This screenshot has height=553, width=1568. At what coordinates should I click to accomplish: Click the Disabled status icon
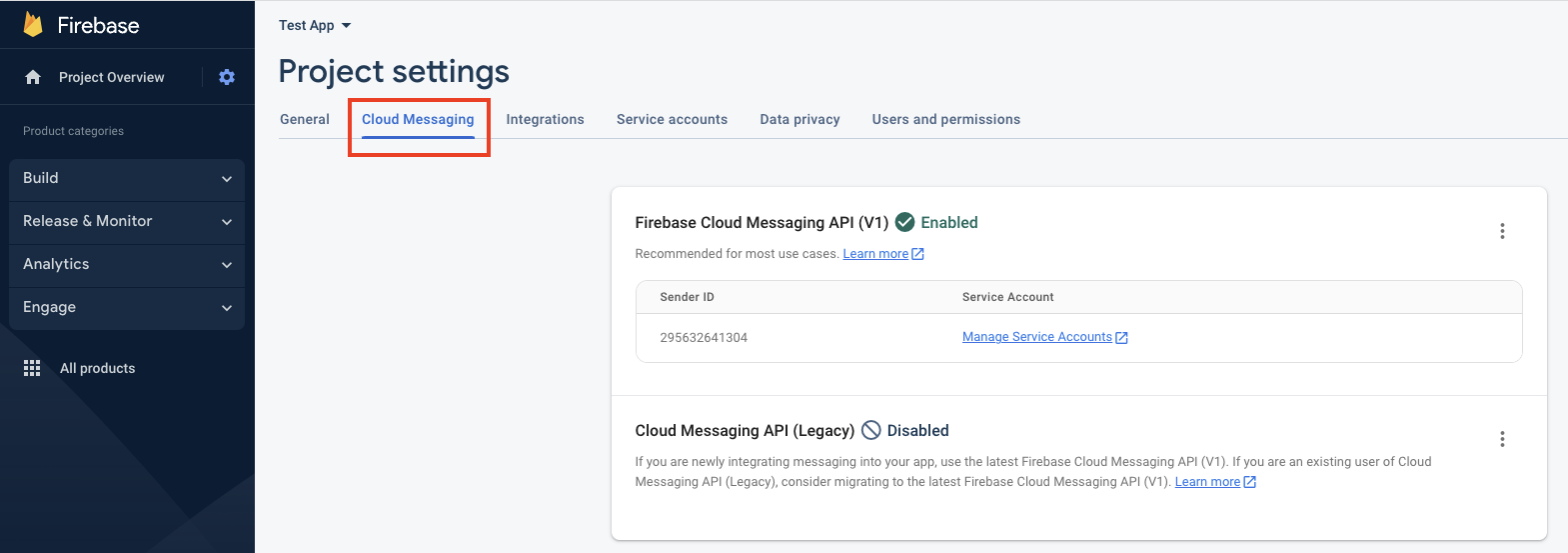871,430
